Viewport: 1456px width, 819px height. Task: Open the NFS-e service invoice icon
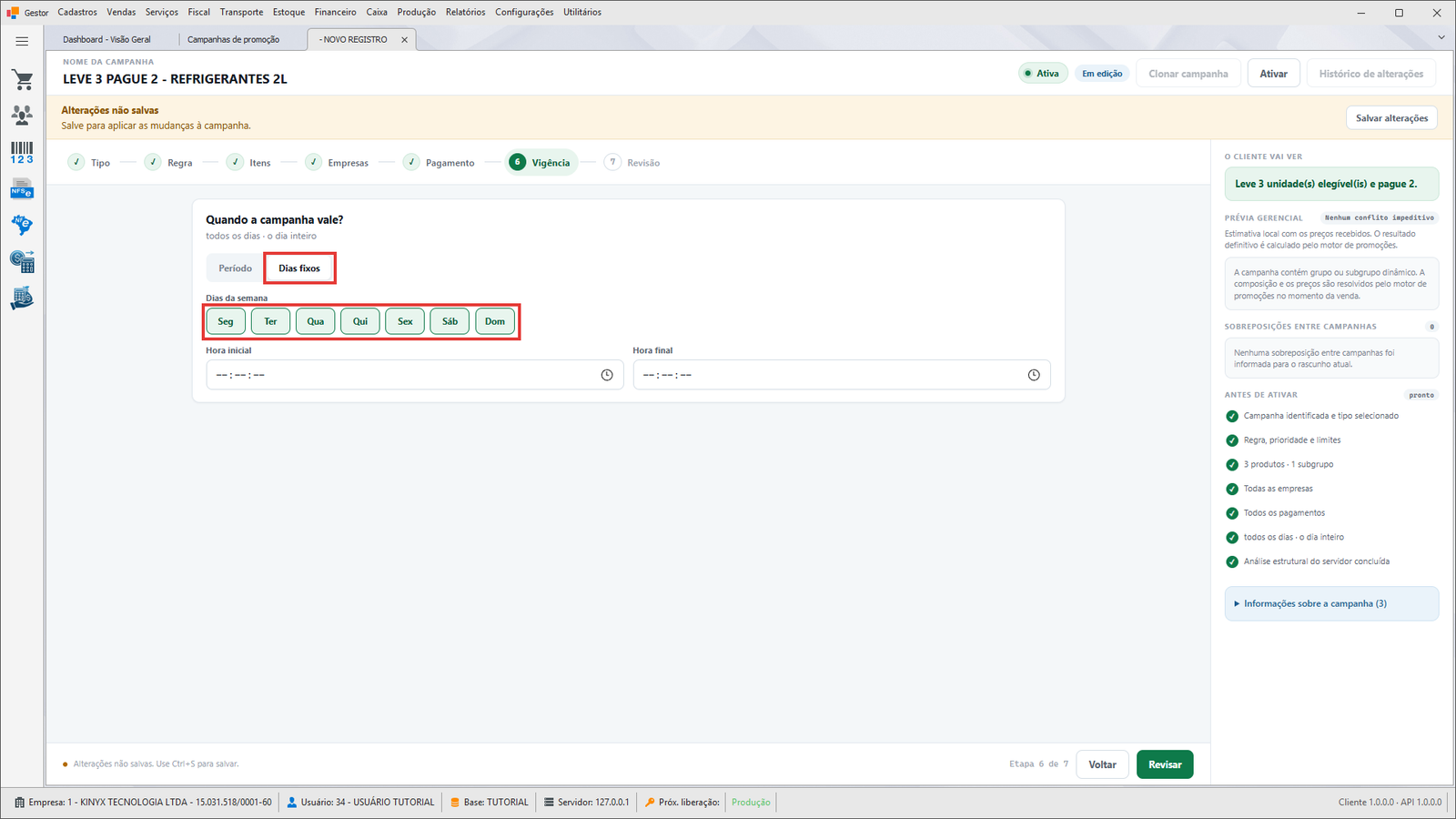click(x=22, y=189)
